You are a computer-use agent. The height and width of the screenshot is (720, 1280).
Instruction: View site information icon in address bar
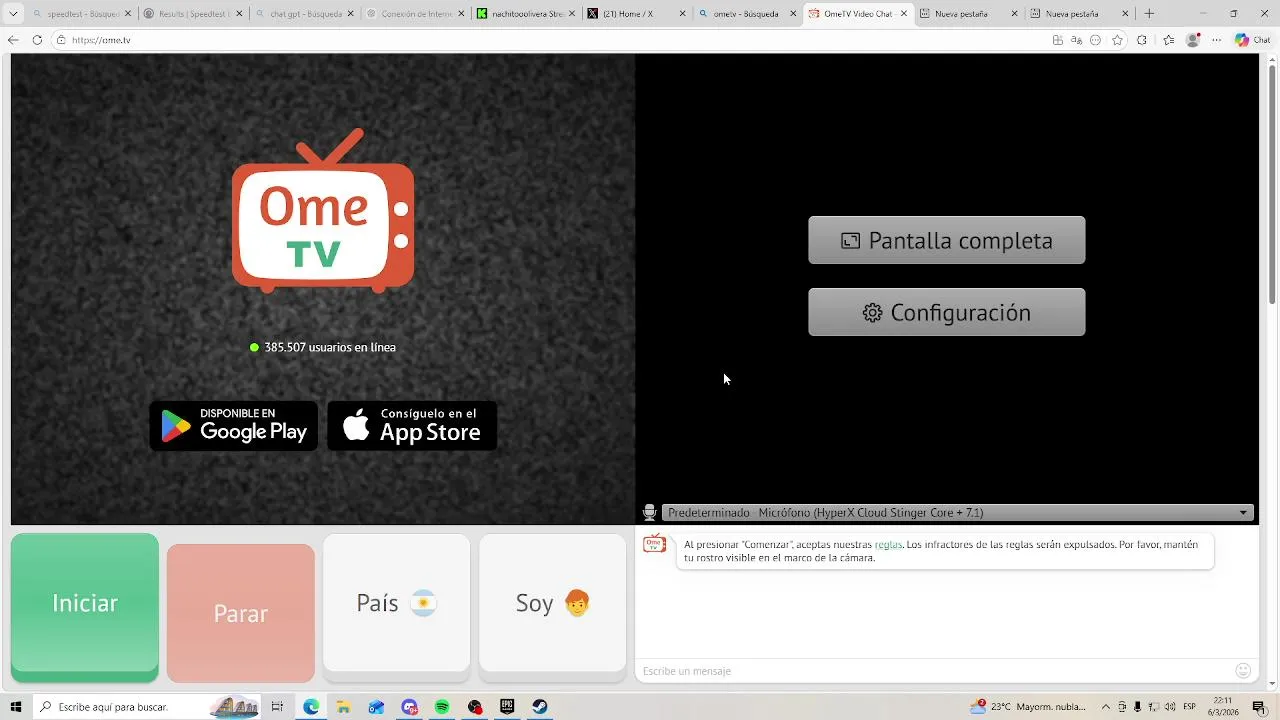(61, 40)
